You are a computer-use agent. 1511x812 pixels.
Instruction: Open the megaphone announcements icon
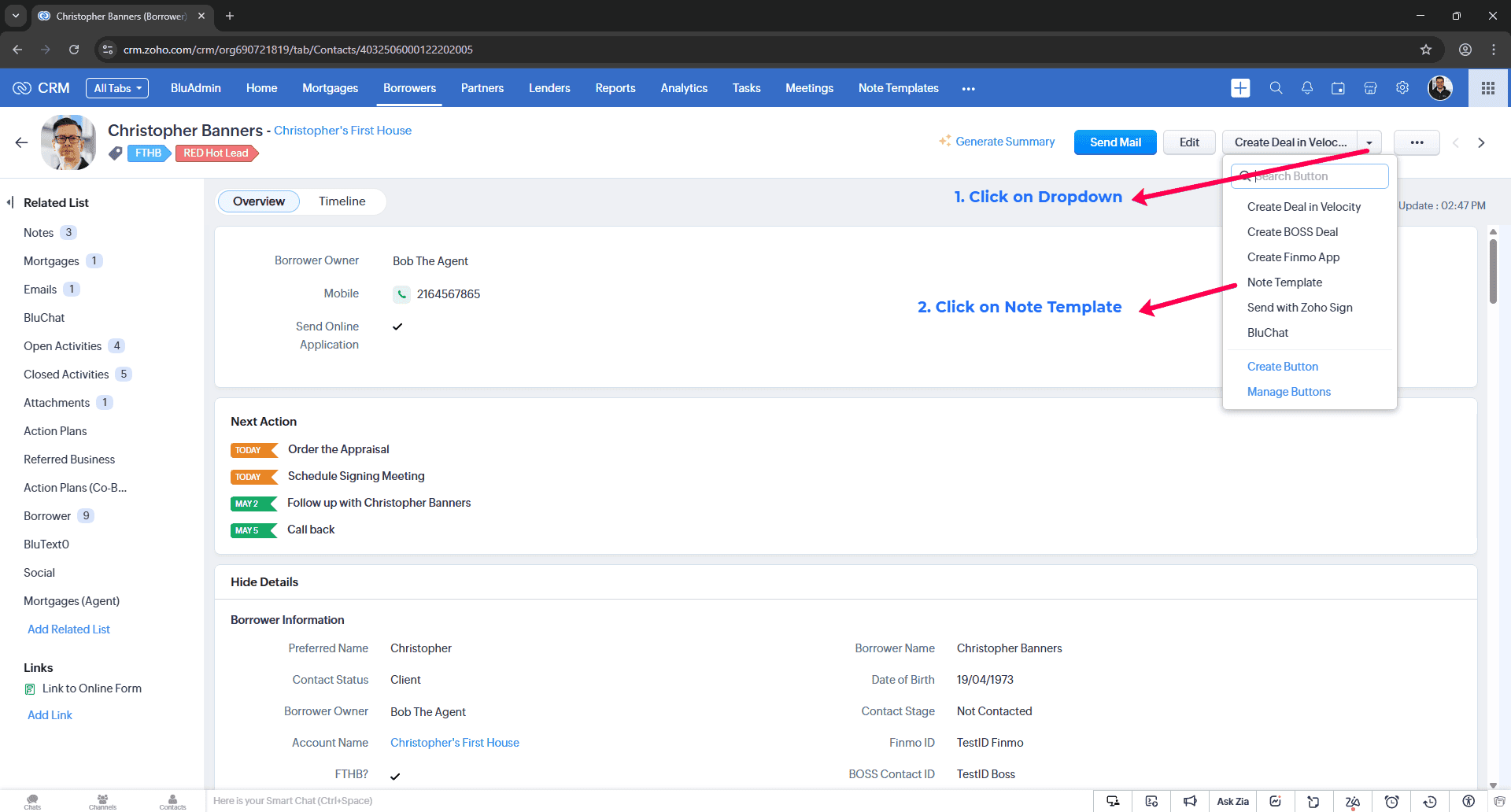pyautogui.click(x=1190, y=801)
